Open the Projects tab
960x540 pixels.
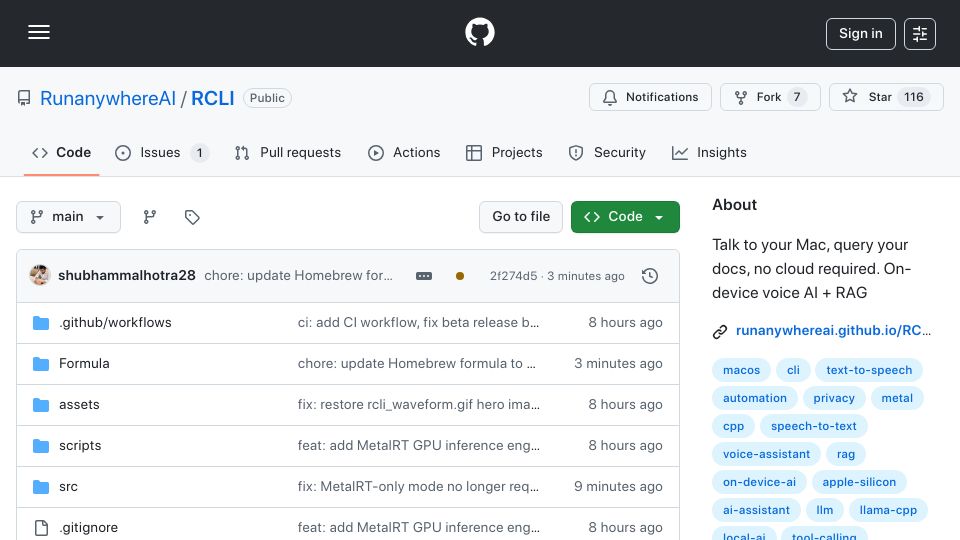pos(504,152)
